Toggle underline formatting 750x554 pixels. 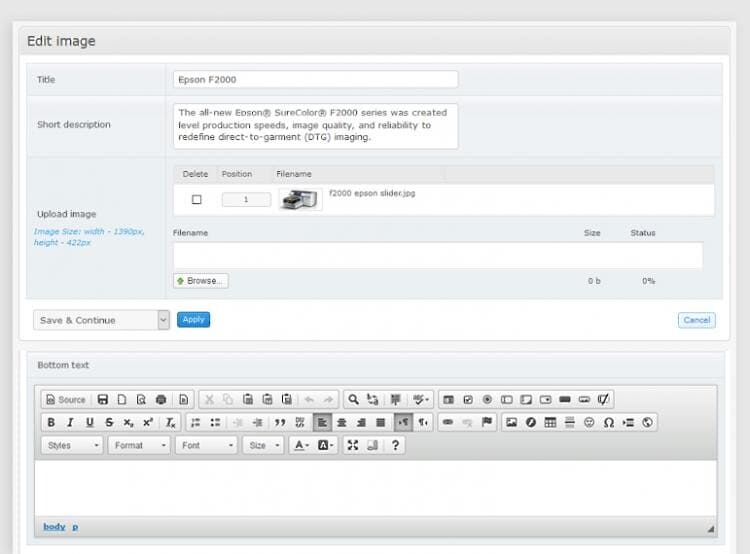90,422
